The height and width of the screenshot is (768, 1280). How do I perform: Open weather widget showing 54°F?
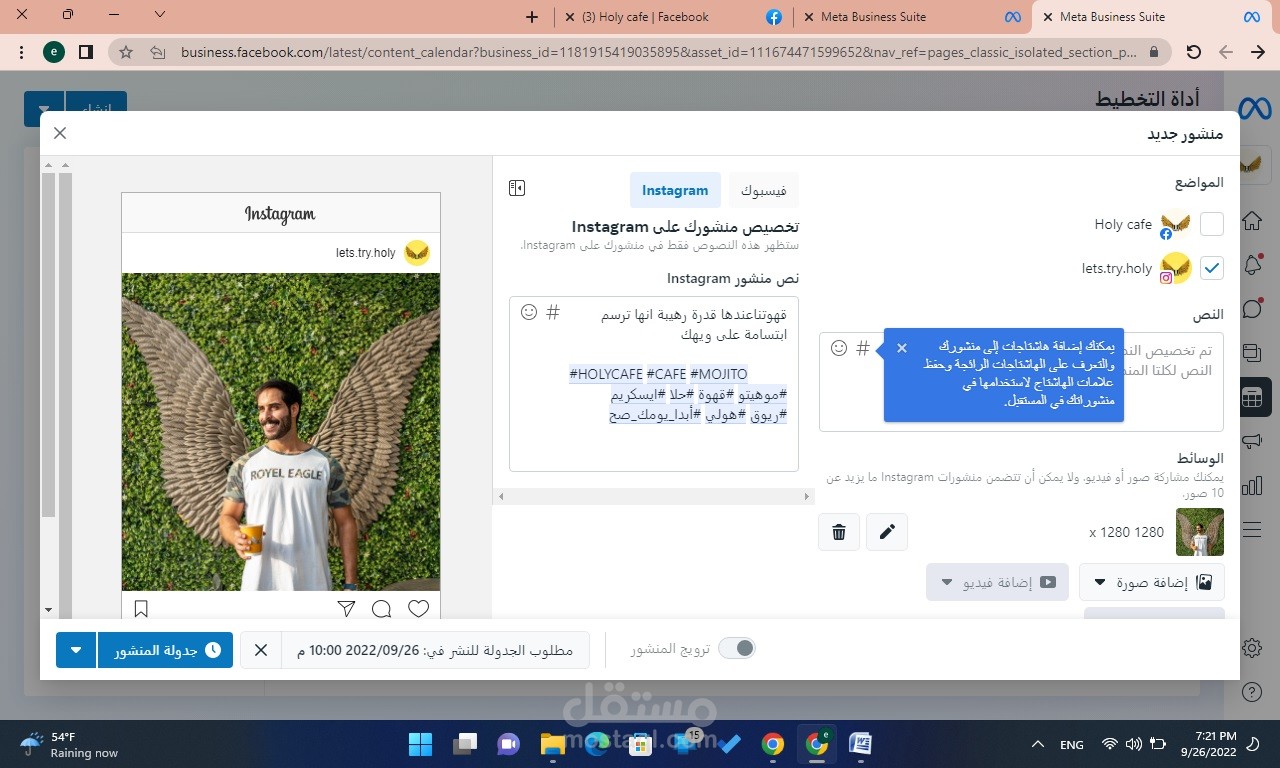point(68,744)
